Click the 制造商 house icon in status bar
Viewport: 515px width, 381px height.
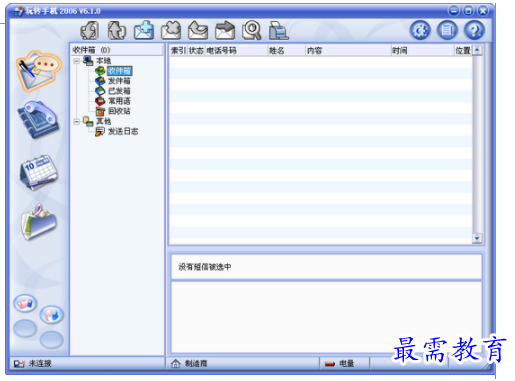pos(176,364)
